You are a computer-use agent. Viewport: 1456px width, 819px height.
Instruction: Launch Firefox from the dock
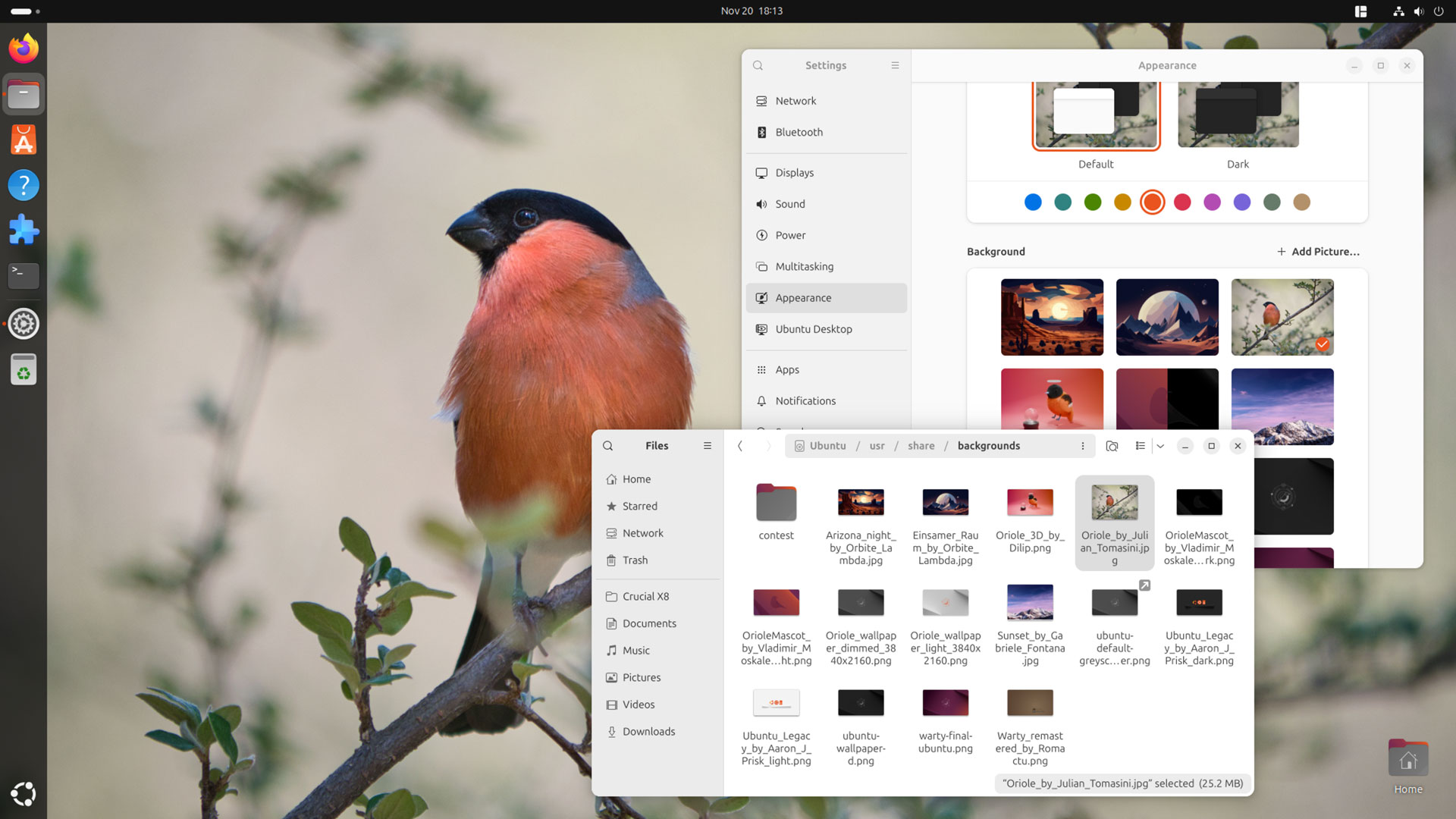point(24,49)
